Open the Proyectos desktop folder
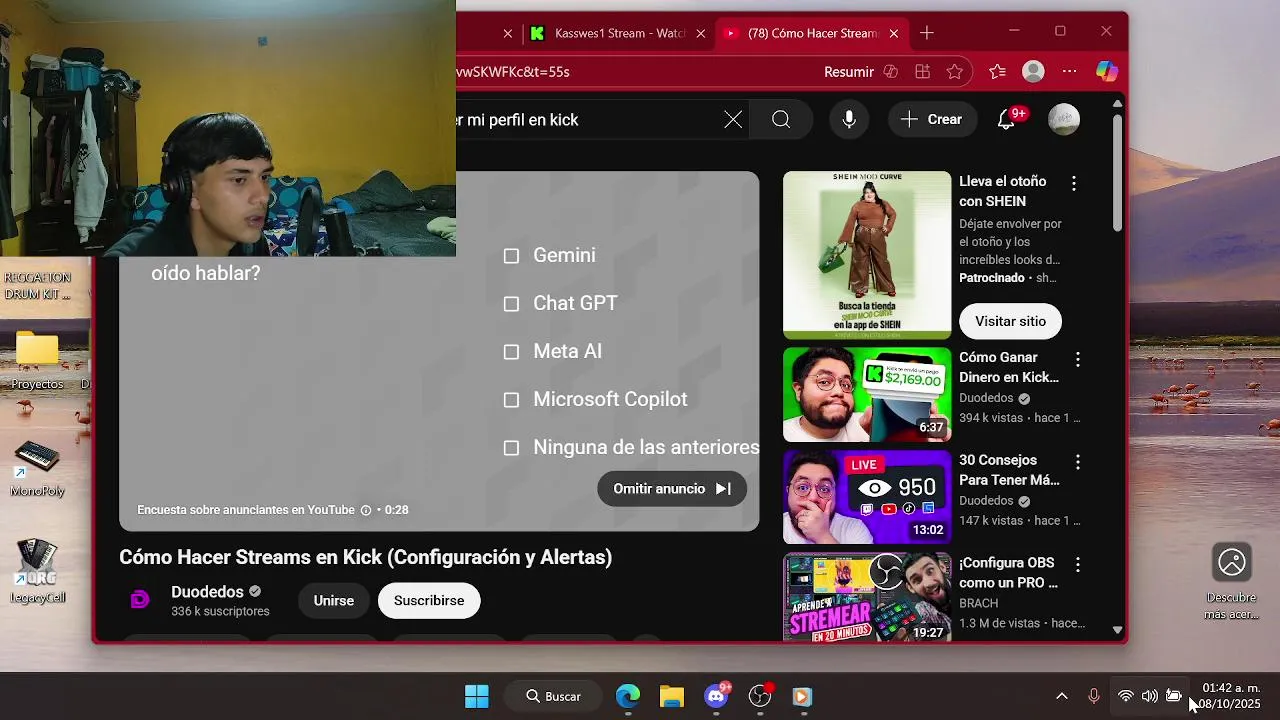Image resolution: width=1280 pixels, height=720 pixels. click(37, 360)
